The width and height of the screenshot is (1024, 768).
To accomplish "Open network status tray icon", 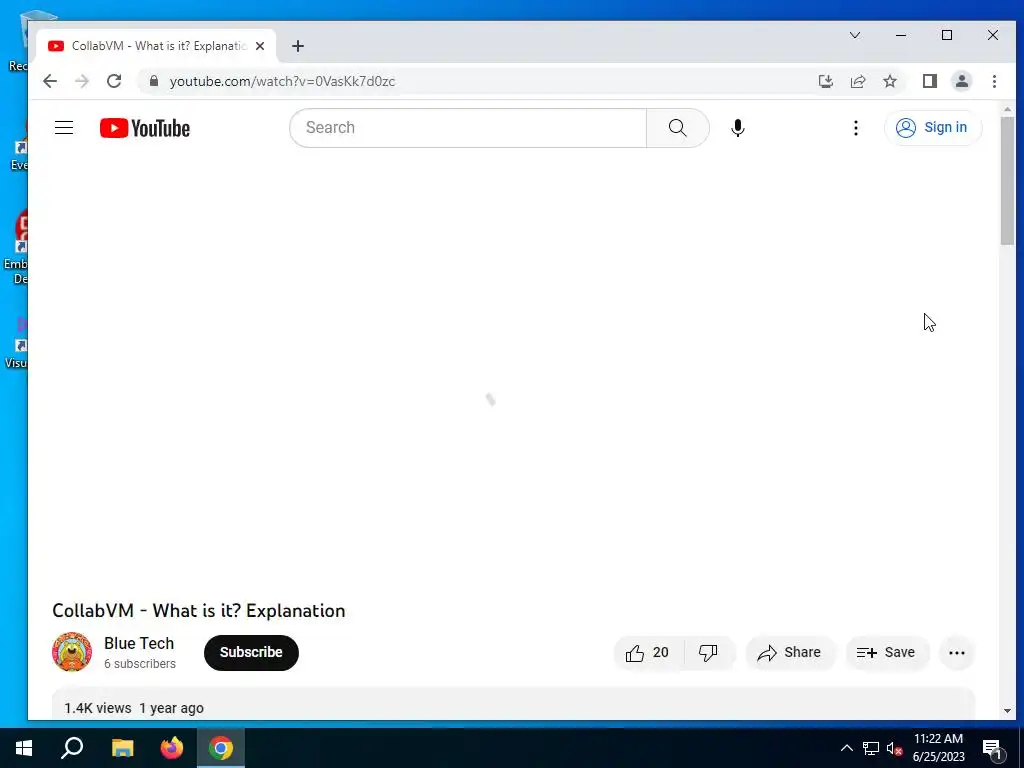I will pyautogui.click(x=871, y=748).
